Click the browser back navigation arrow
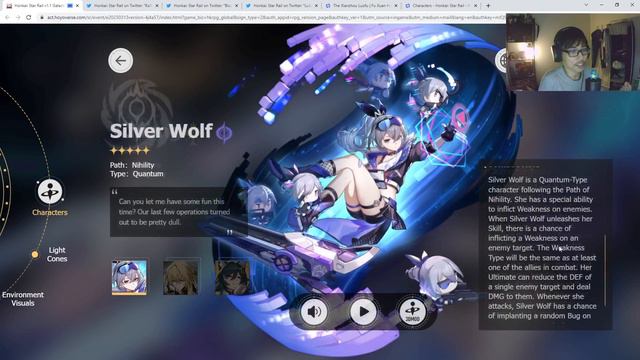 pyautogui.click(x=7, y=18)
